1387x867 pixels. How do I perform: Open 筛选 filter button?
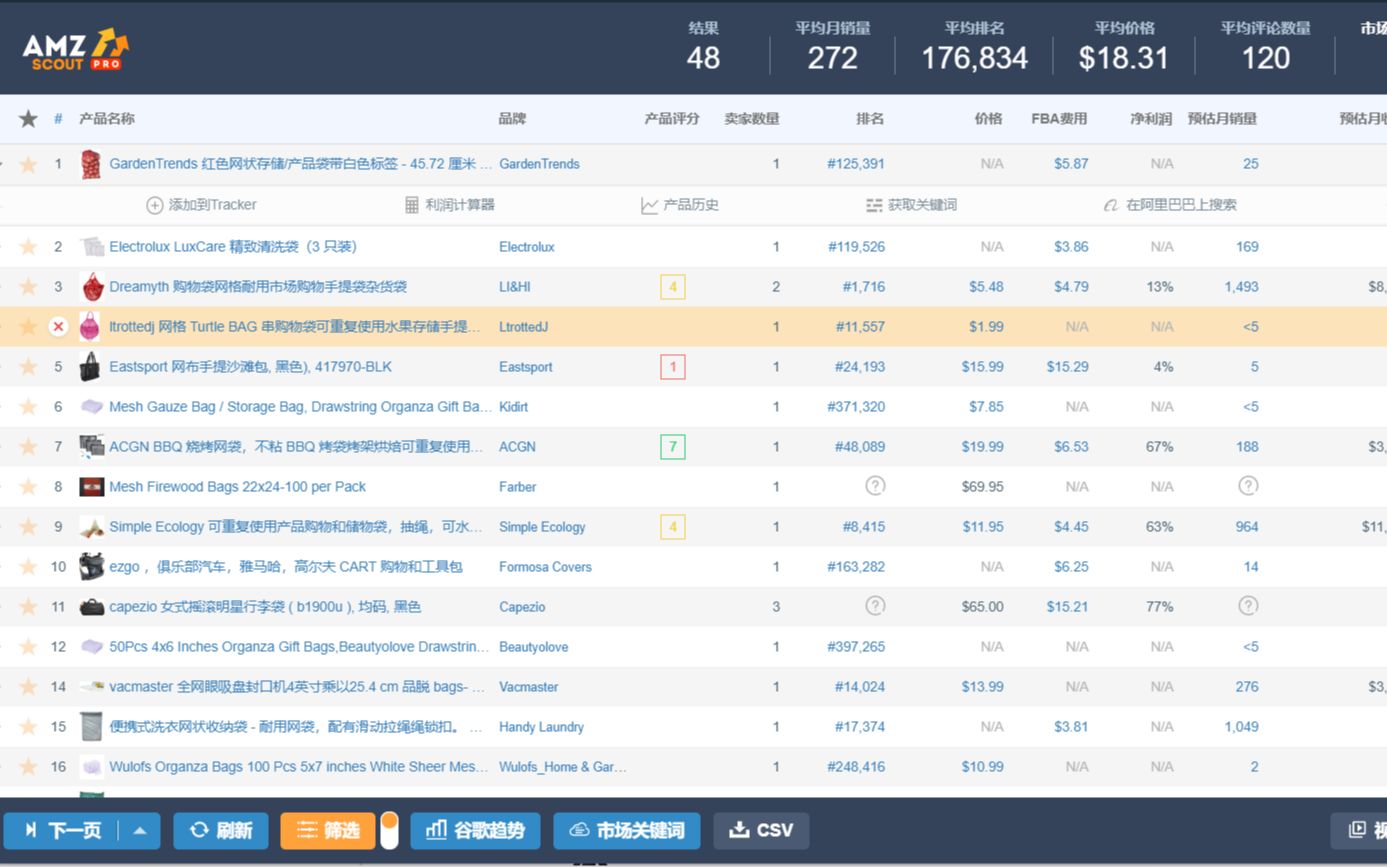pos(328,830)
